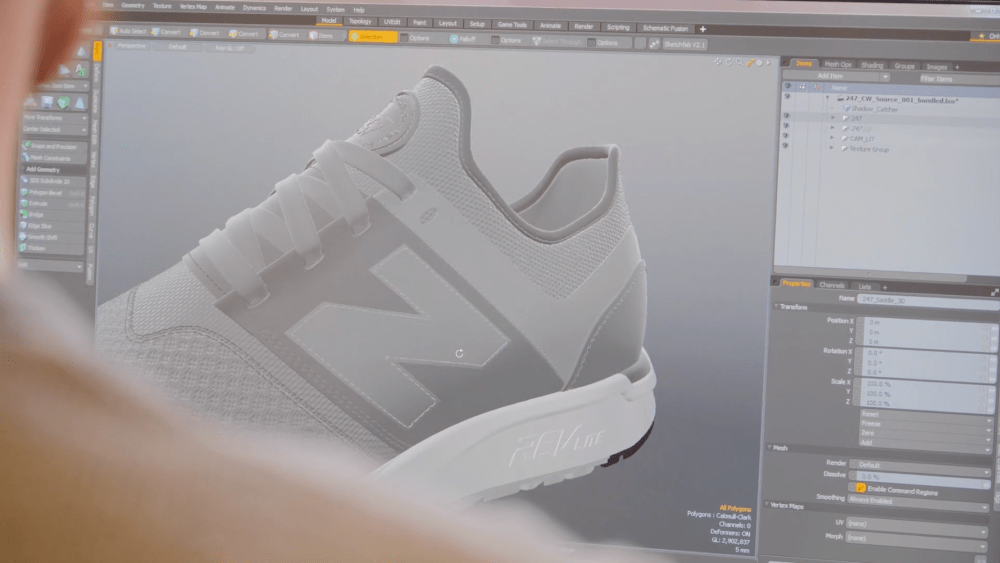The height and width of the screenshot is (563, 1000).
Task: Open Mesh Constraints settings
Action: coord(54,158)
